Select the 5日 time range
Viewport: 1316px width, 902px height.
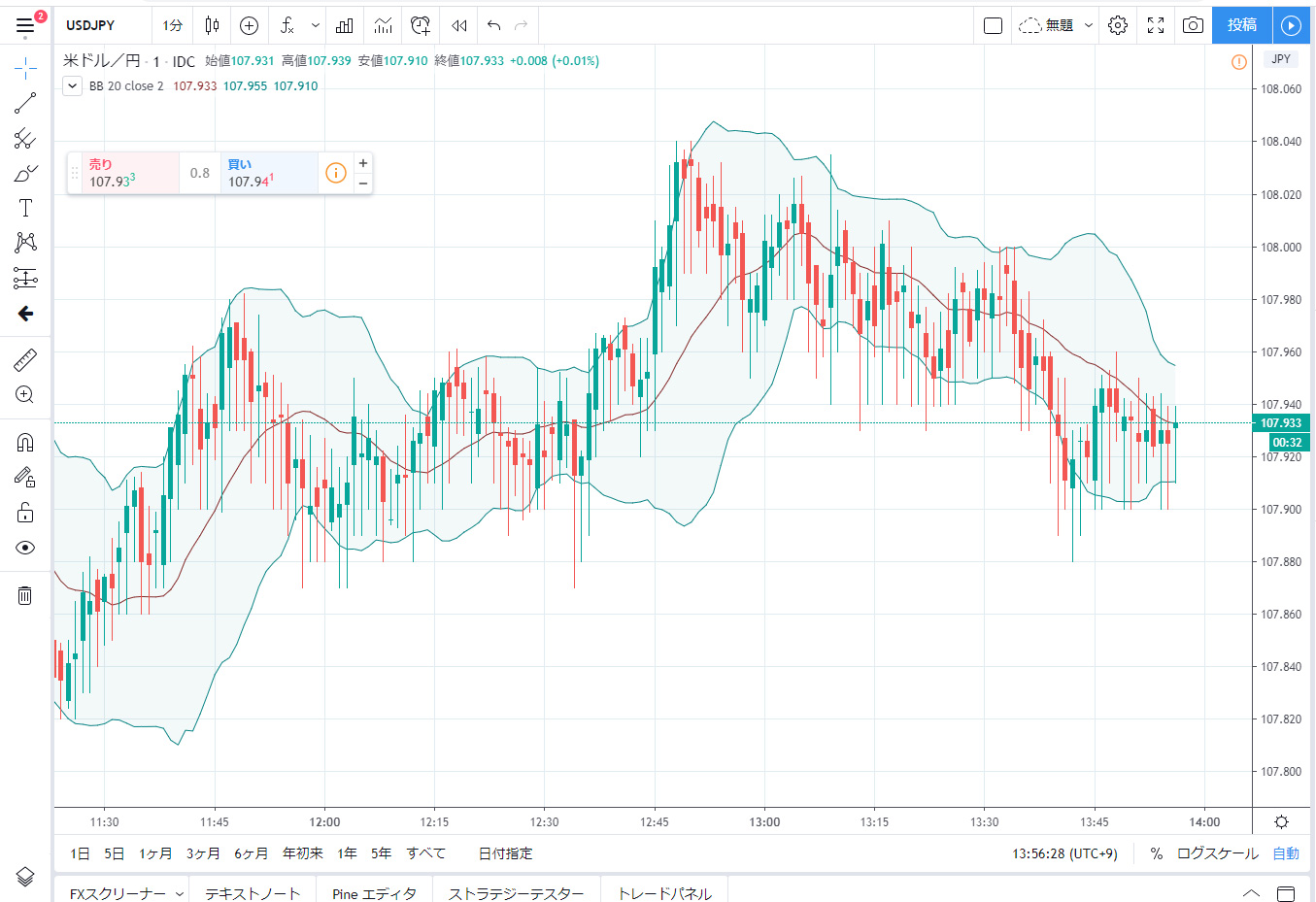114,853
